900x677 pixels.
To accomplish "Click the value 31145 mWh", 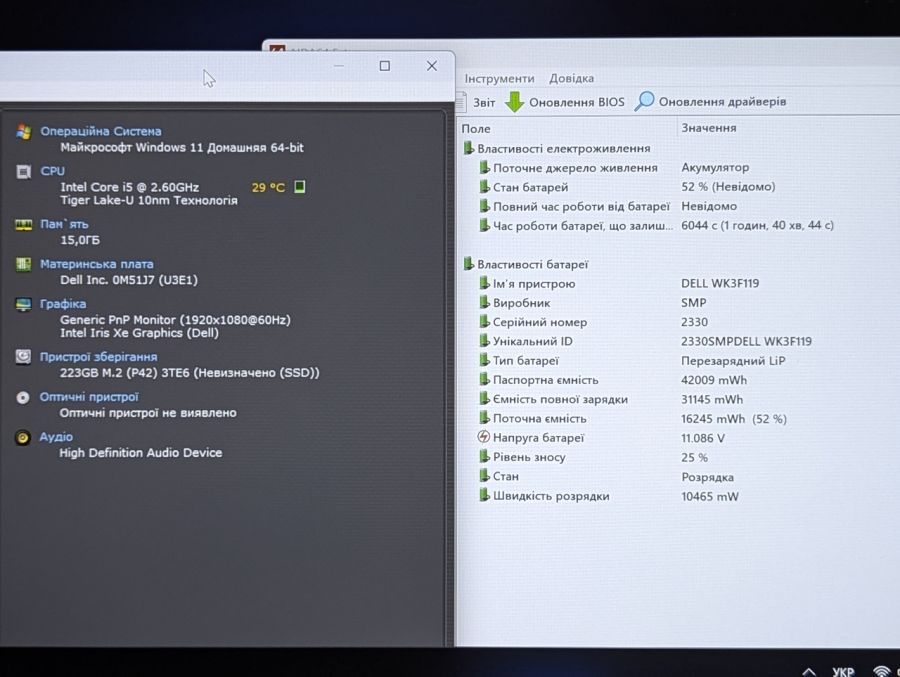I will coord(712,399).
